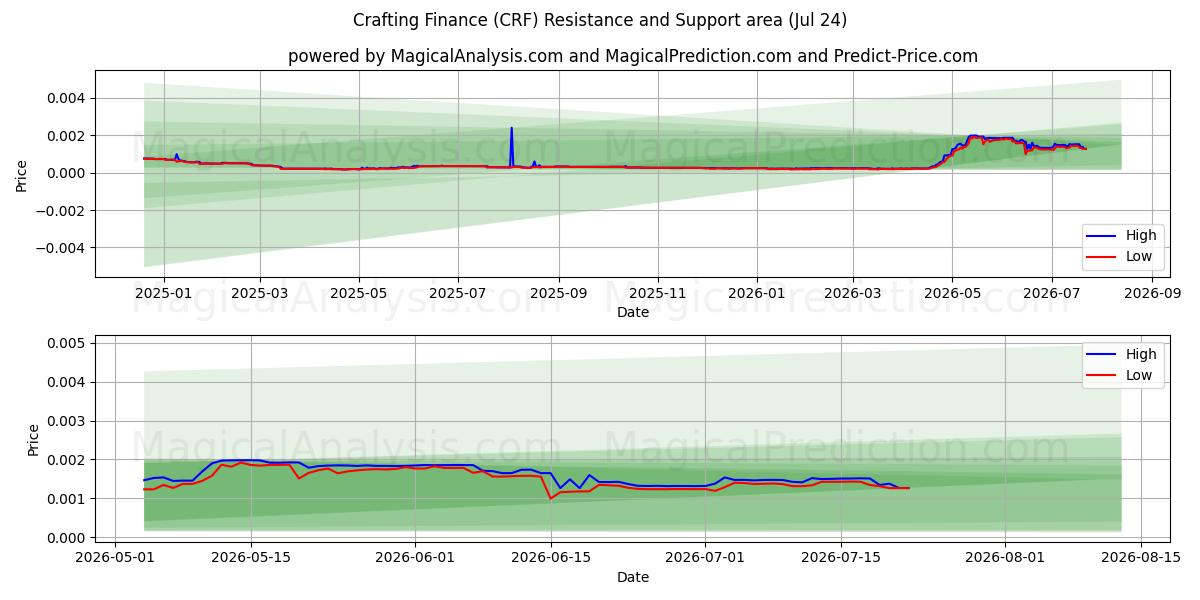The image size is (1200, 600).
Task: Click the '2026-07-01' x-axis label in lower chart
Action: coord(705,558)
